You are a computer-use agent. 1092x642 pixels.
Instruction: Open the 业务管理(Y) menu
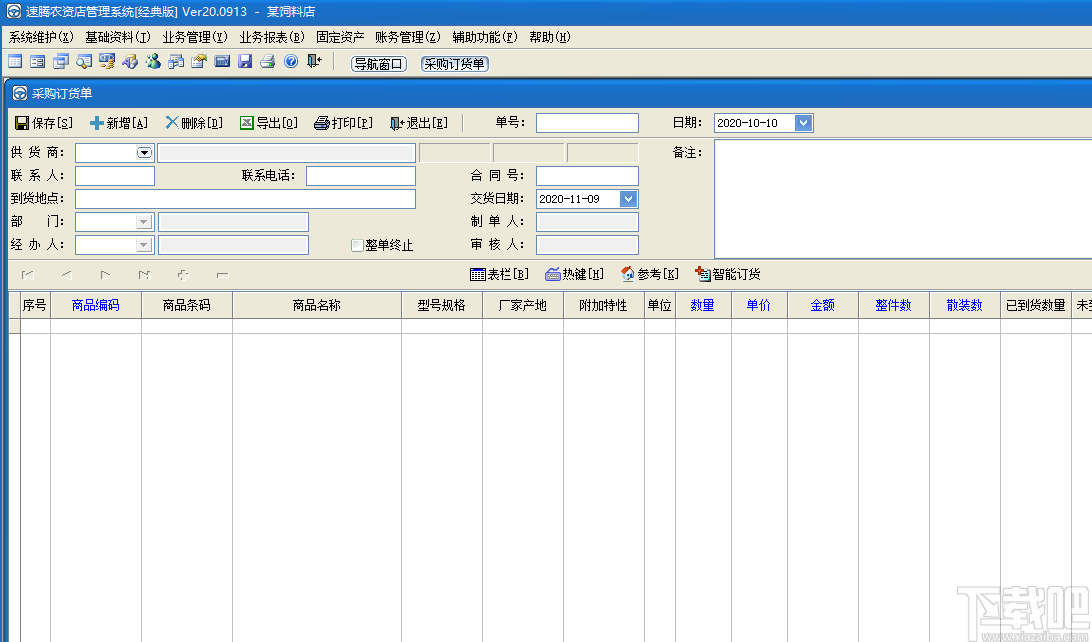point(195,38)
